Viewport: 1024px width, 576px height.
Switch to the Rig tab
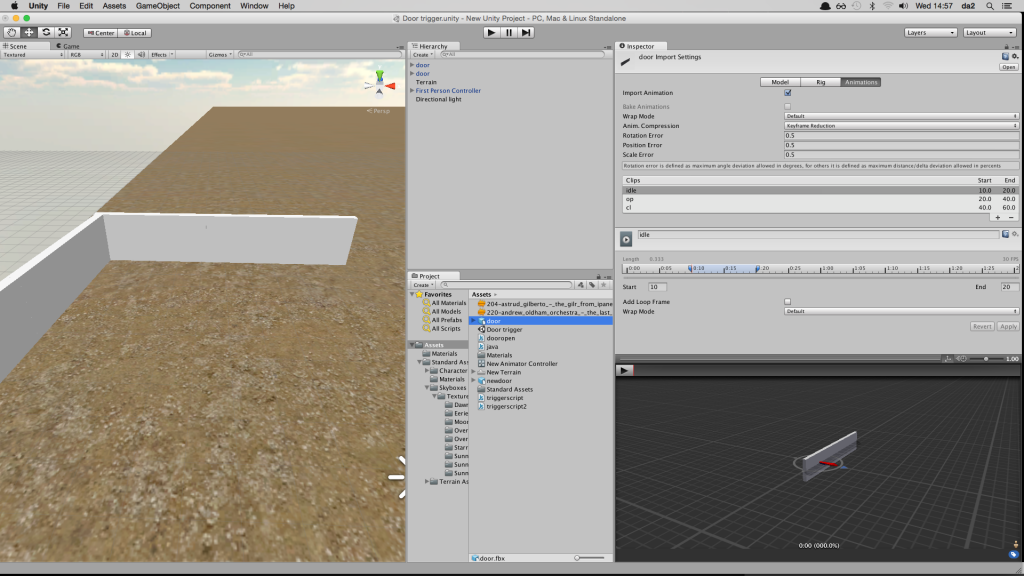point(820,82)
